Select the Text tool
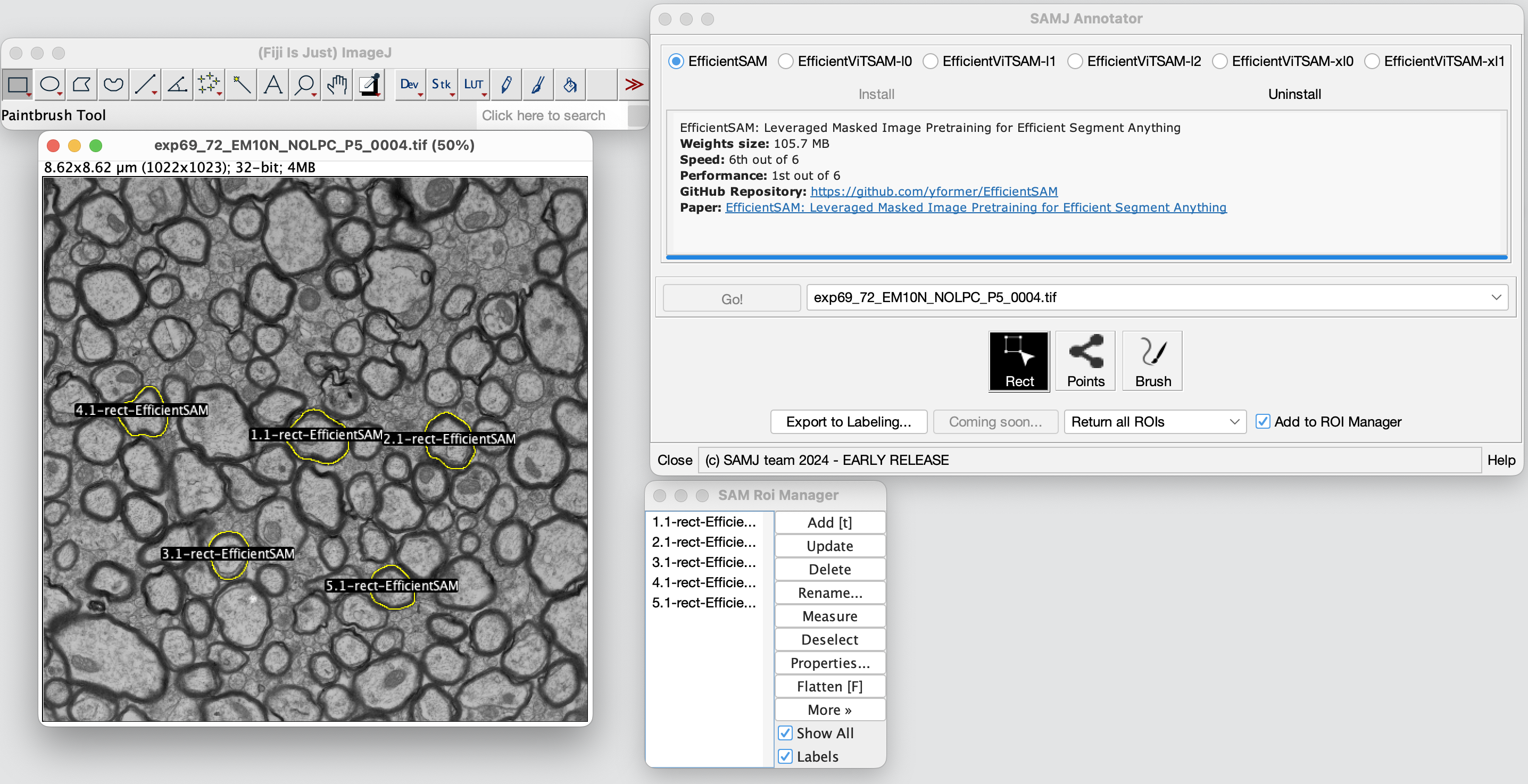The height and width of the screenshot is (784, 1528). 273,85
